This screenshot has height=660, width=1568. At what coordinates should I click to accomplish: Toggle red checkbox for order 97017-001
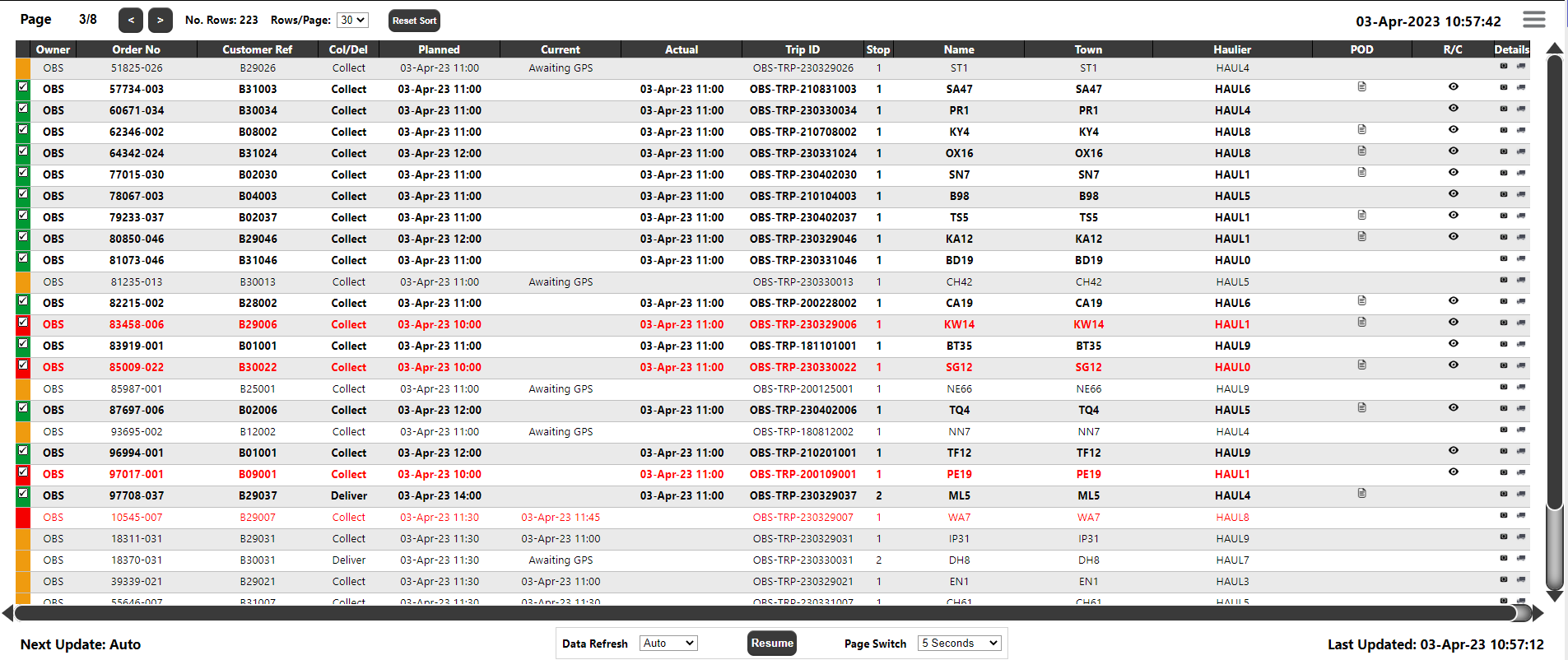coord(23,472)
